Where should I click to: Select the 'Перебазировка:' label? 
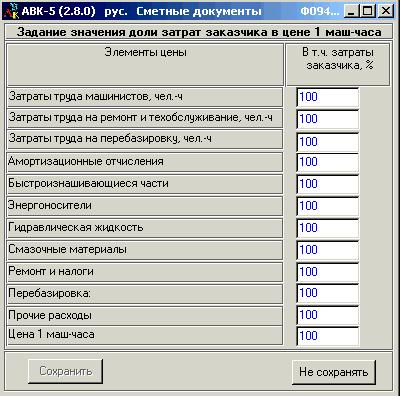145,294
